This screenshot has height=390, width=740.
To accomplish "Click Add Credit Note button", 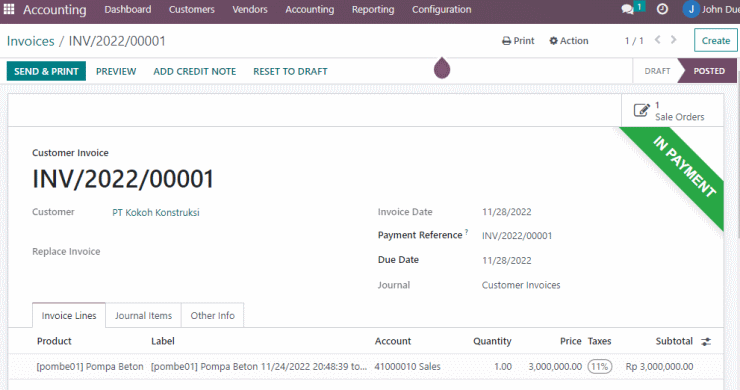I will click(x=194, y=71).
